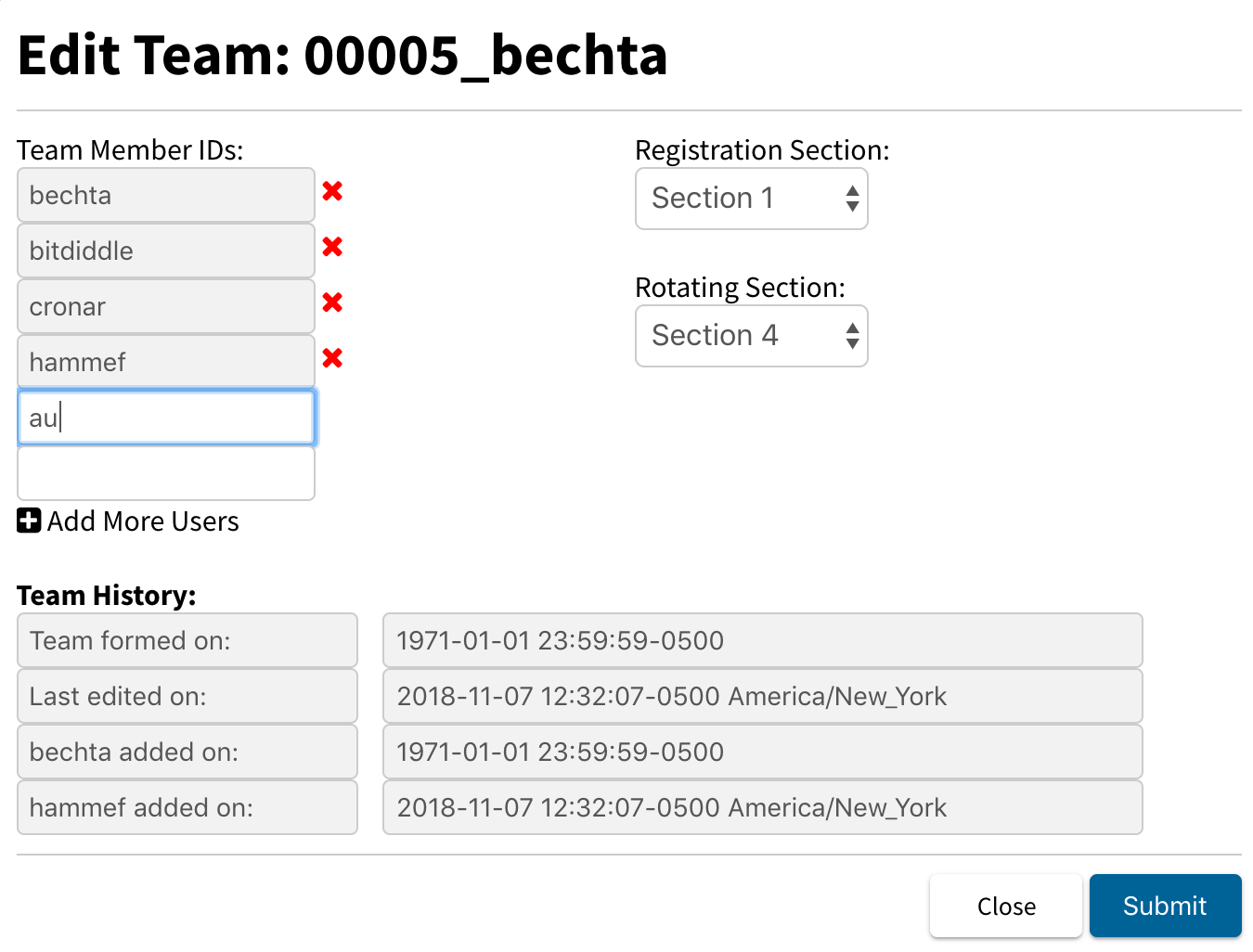Remove bitdiddle using the red X icon
This screenshot has width=1253, height=952.
pos(332,248)
